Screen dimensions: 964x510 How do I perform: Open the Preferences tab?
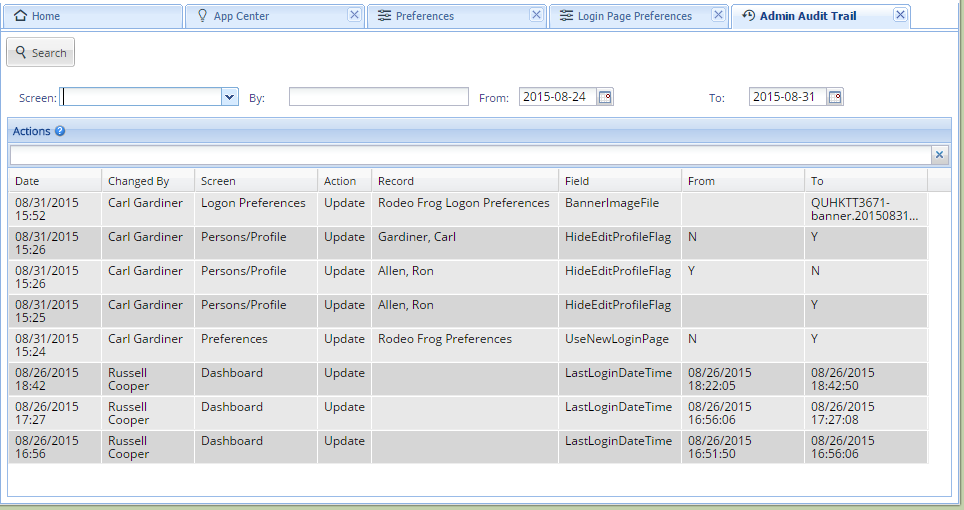pos(456,16)
